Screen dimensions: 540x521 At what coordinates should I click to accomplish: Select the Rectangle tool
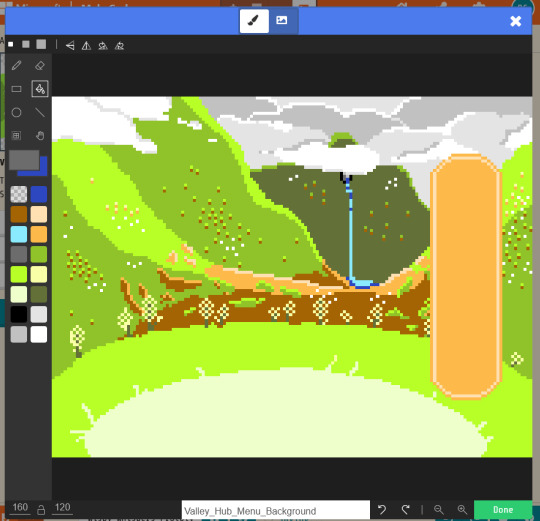17,89
